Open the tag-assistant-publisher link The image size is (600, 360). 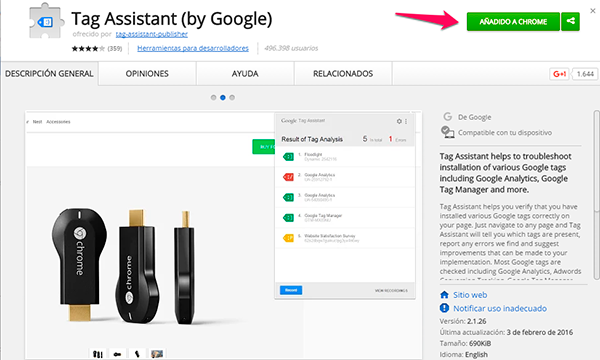coord(152,34)
